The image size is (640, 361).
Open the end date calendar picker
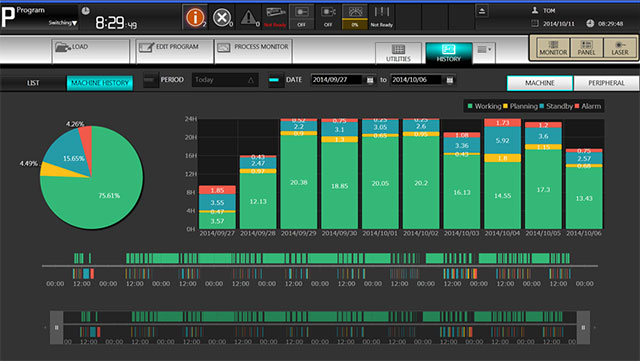(x=449, y=80)
